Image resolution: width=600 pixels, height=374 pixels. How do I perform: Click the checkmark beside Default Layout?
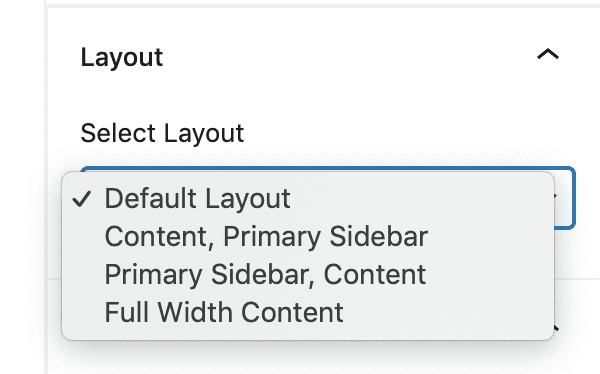(82, 199)
